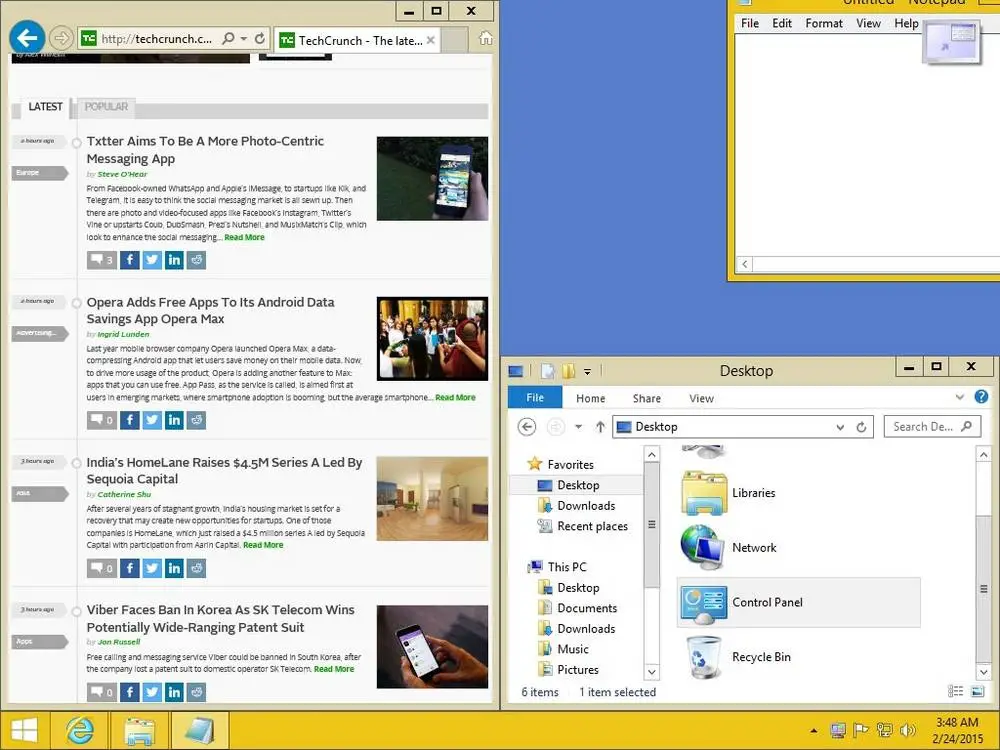Refresh the TechCrunch page in Internet Explorer

[260, 38]
